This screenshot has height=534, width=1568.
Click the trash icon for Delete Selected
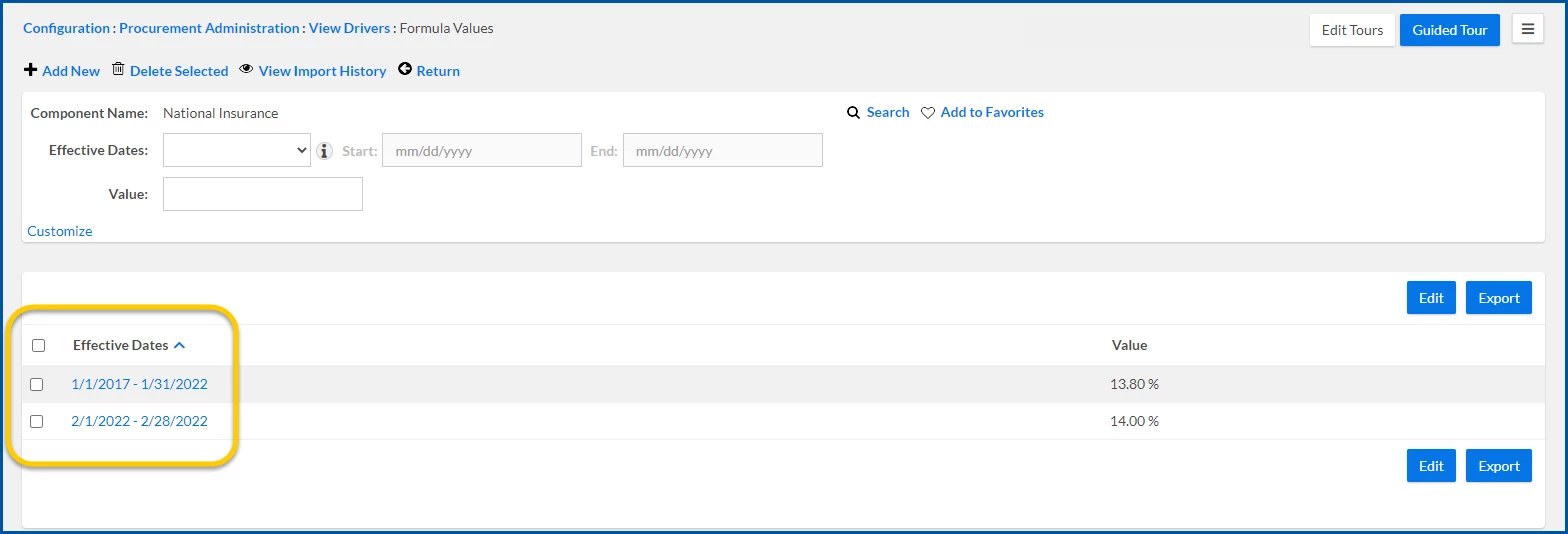[x=118, y=69]
